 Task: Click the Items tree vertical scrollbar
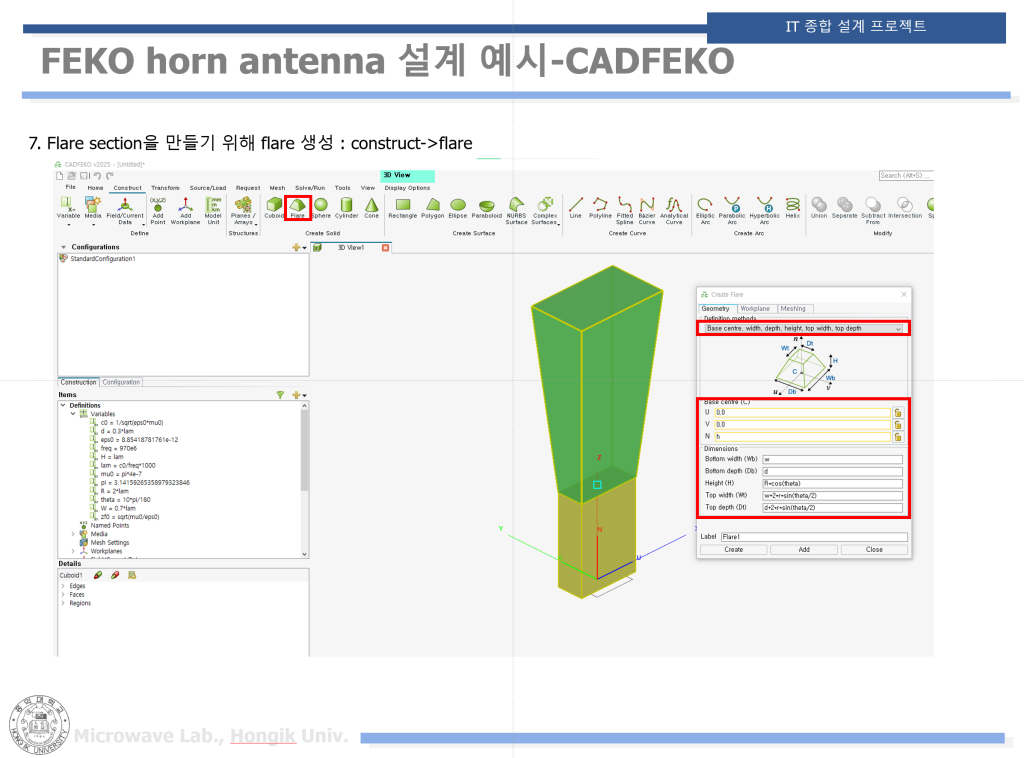(x=304, y=480)
